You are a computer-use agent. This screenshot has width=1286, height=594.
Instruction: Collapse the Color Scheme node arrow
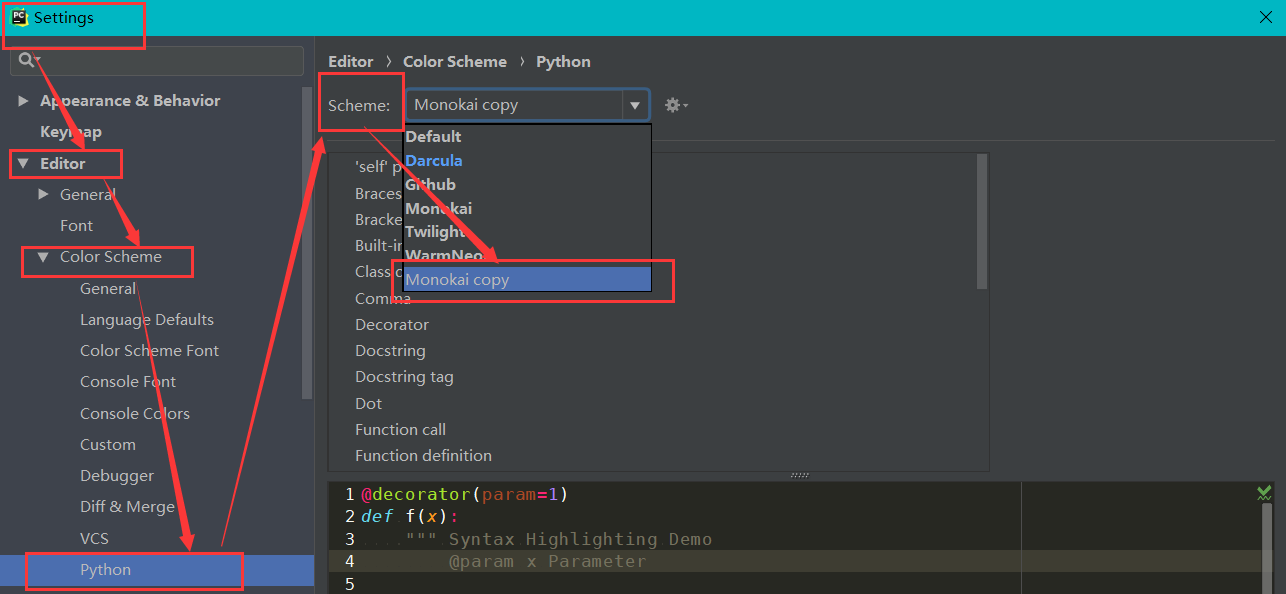click(43, 257)
